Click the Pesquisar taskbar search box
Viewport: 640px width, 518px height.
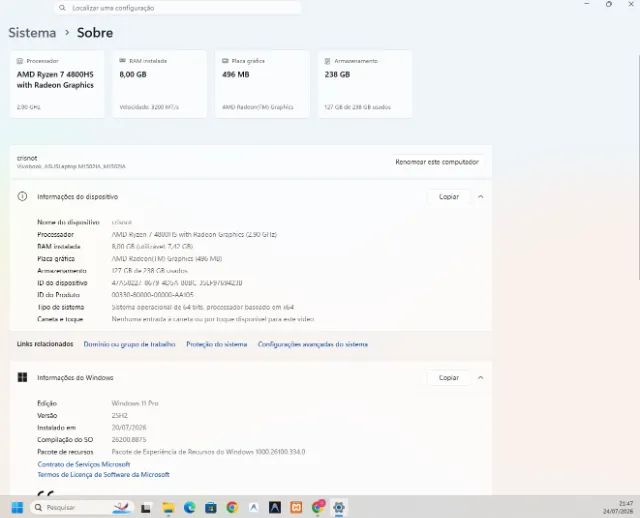[82, 507]
